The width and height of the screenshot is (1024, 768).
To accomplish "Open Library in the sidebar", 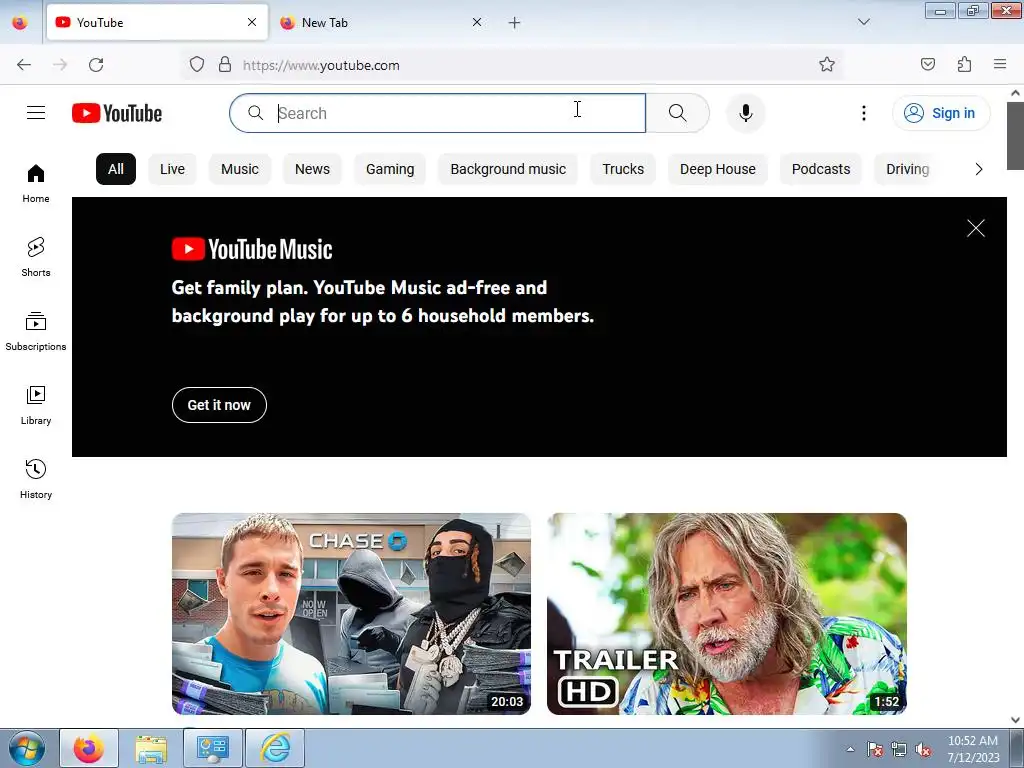I will (x=36, y=406).
